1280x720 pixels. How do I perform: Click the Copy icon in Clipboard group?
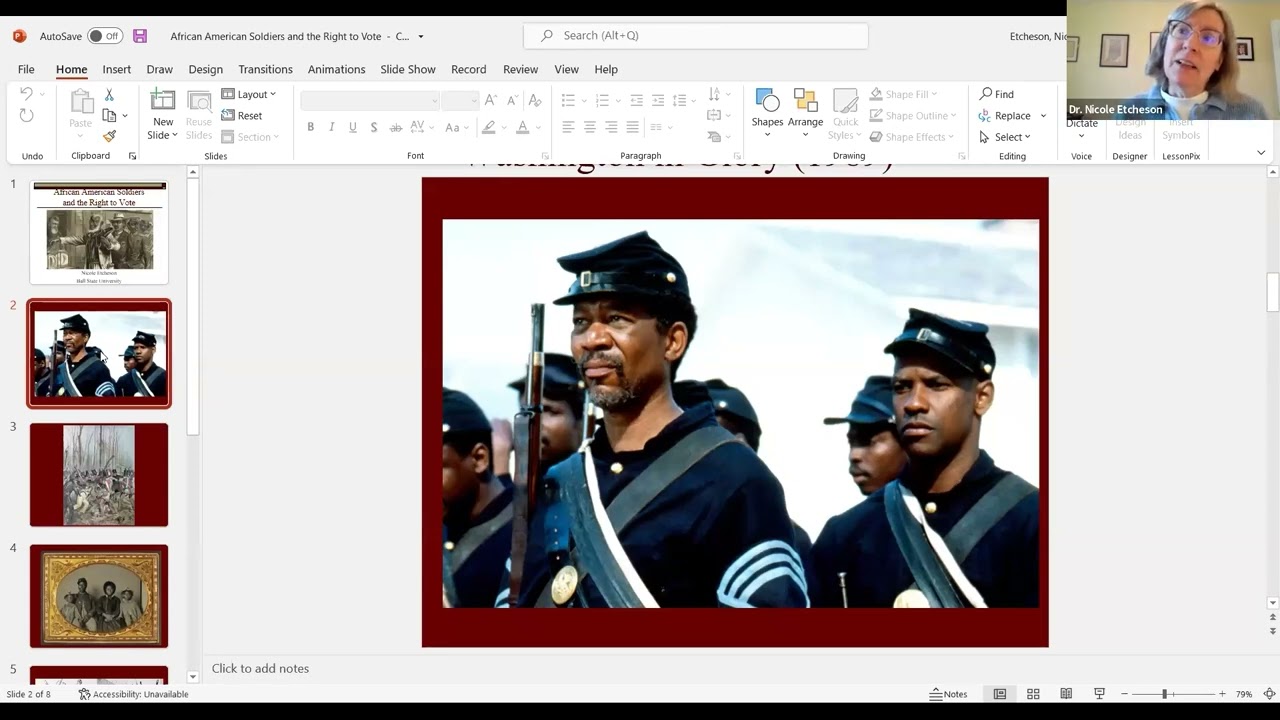(109, 115)
